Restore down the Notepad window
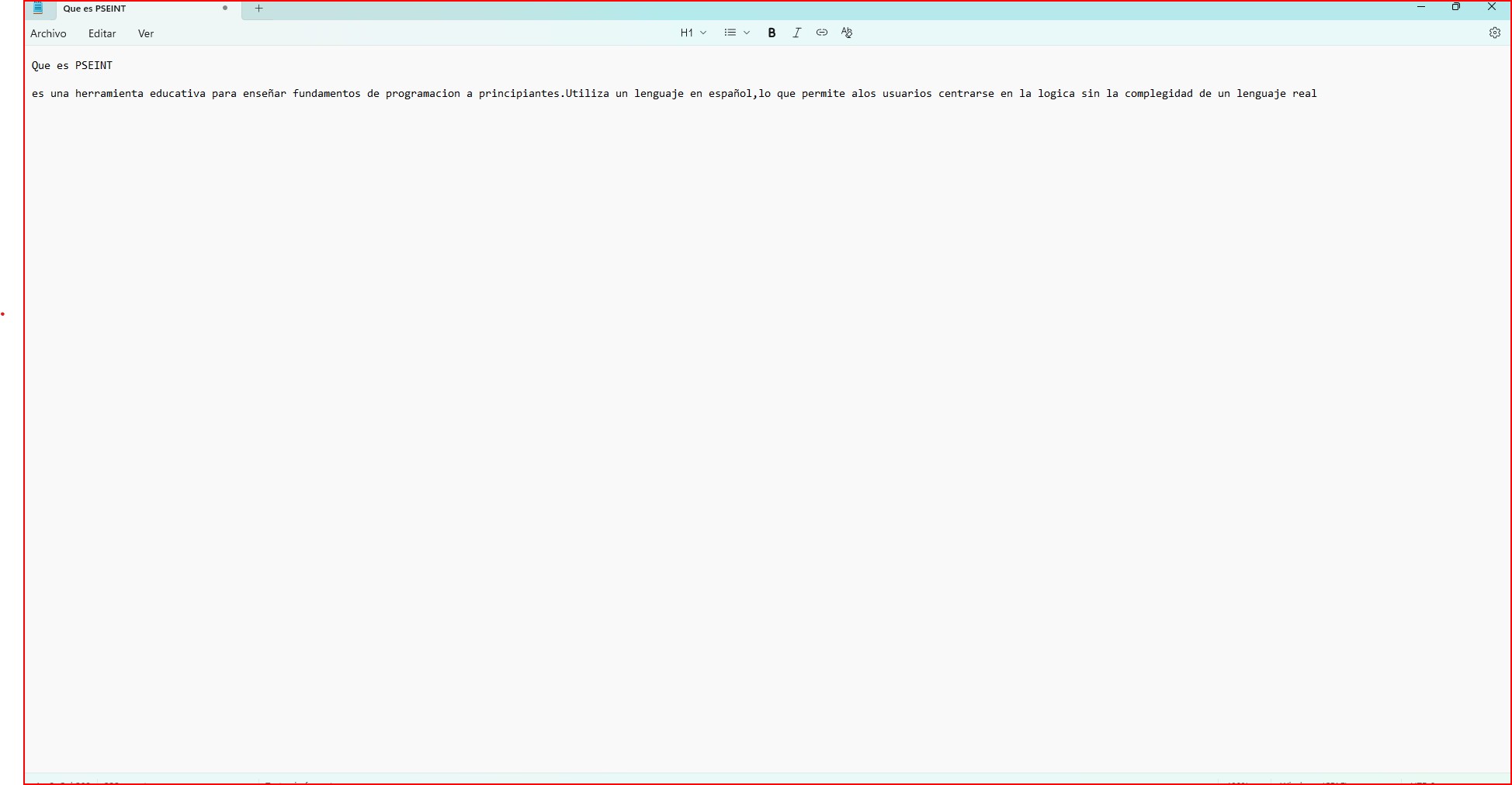Viewport: 1512px width, 785px height. (x=1456, y=7)
